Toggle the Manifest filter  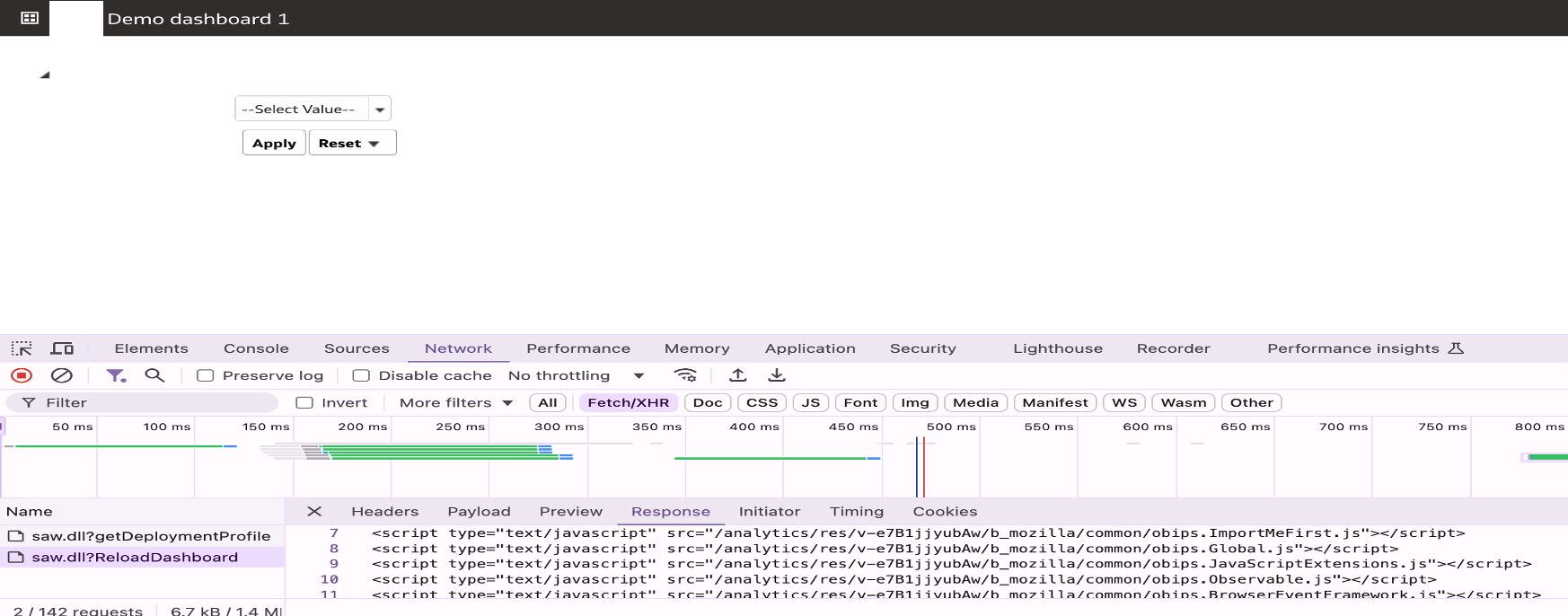(x=1055, y=402)
